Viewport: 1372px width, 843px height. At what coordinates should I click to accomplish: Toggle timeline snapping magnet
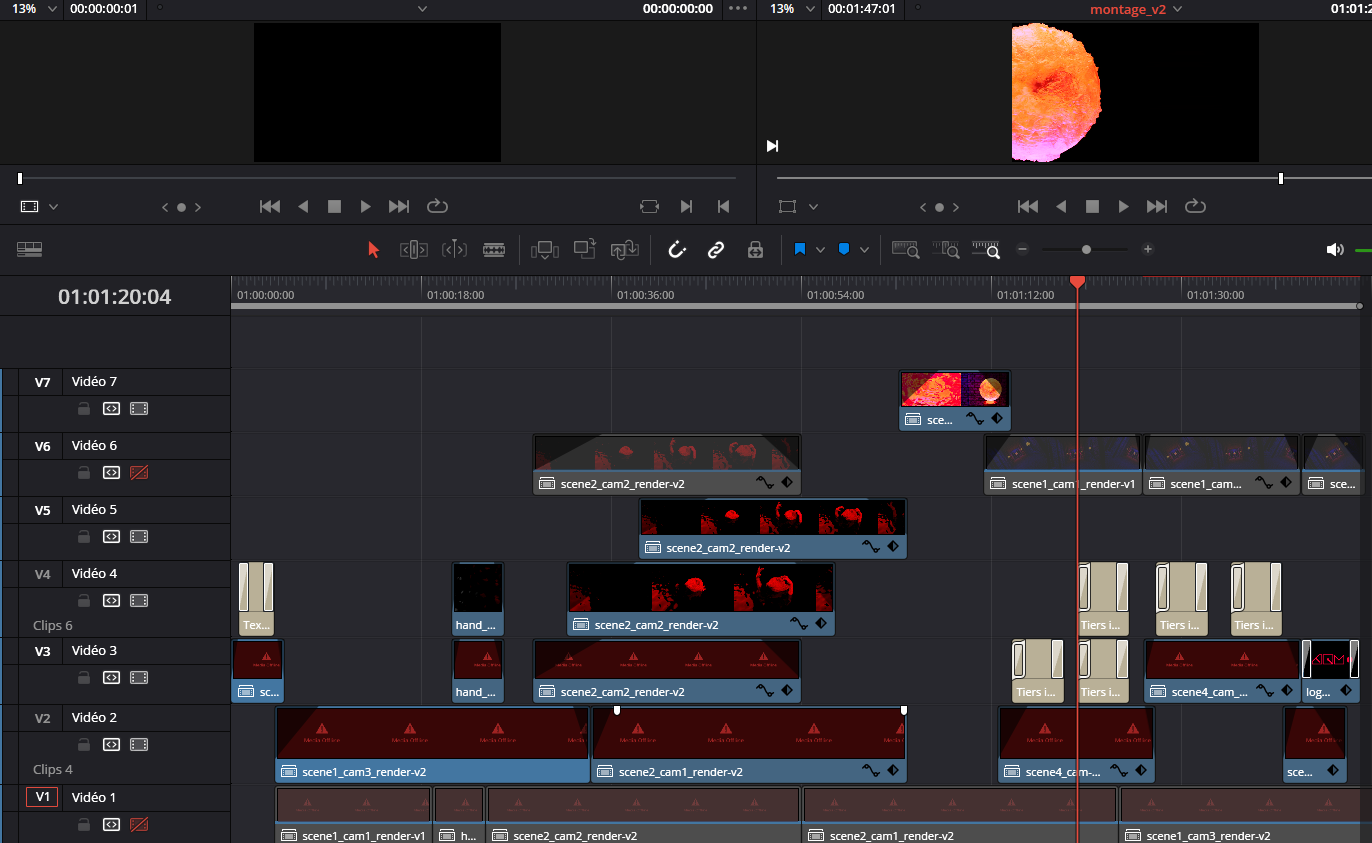tap(677, 250)
